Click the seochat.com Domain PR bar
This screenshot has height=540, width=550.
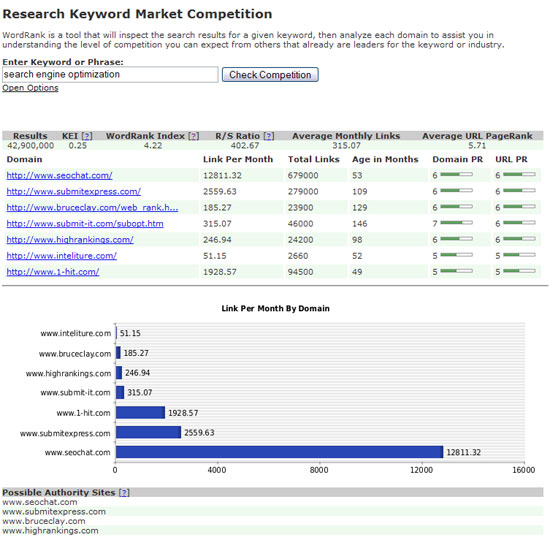(456, 174)
